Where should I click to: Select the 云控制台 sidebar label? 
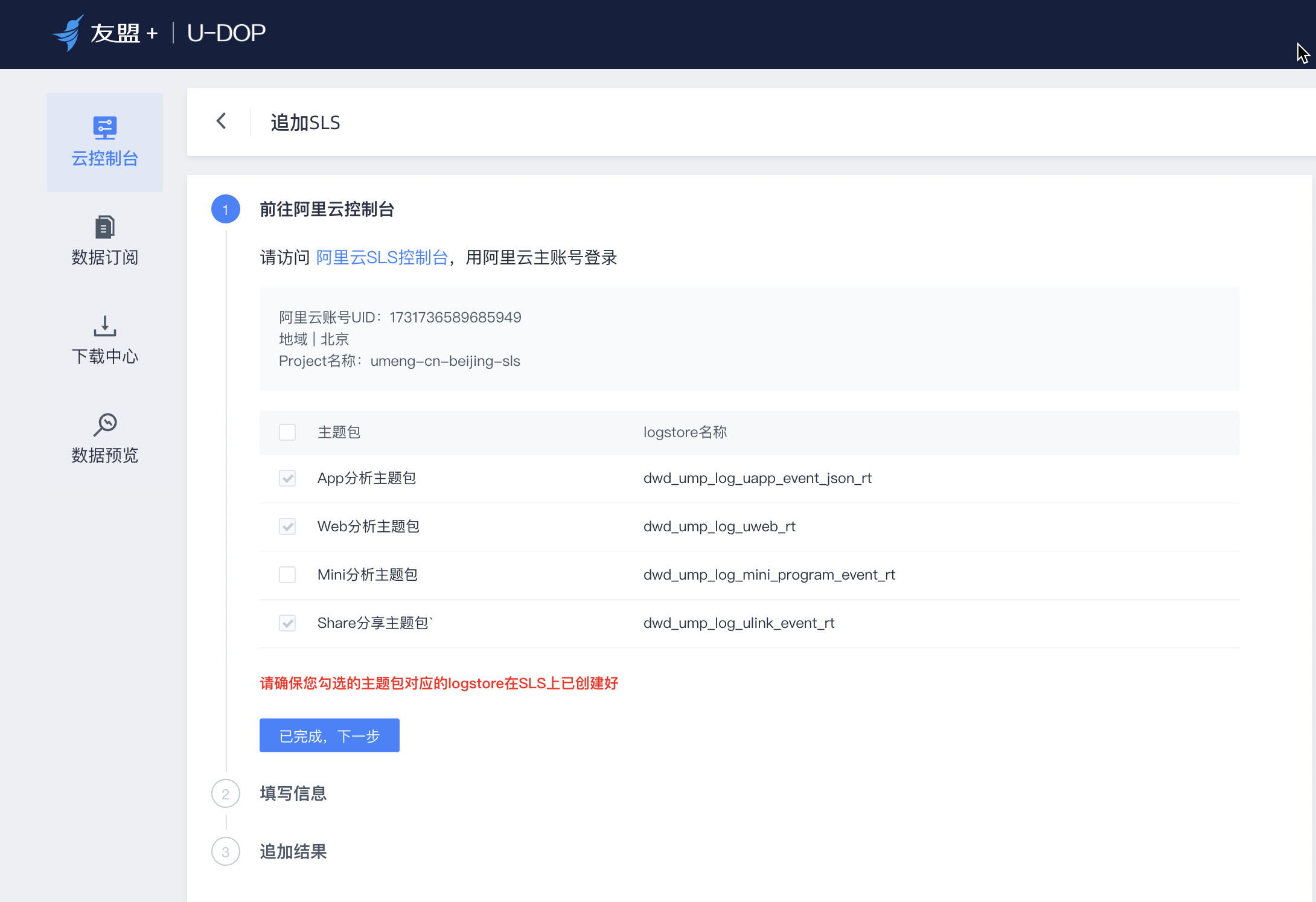[x=105, y=158]
